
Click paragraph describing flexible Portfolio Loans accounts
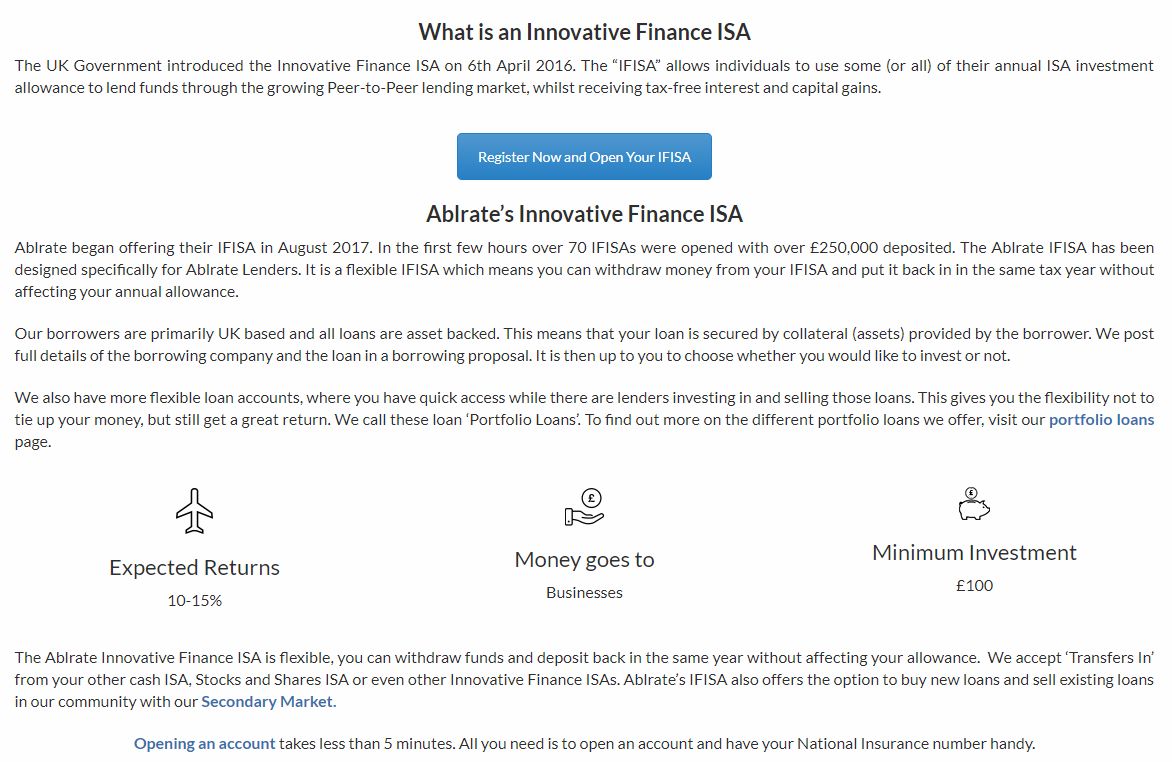tap(584, 420)
